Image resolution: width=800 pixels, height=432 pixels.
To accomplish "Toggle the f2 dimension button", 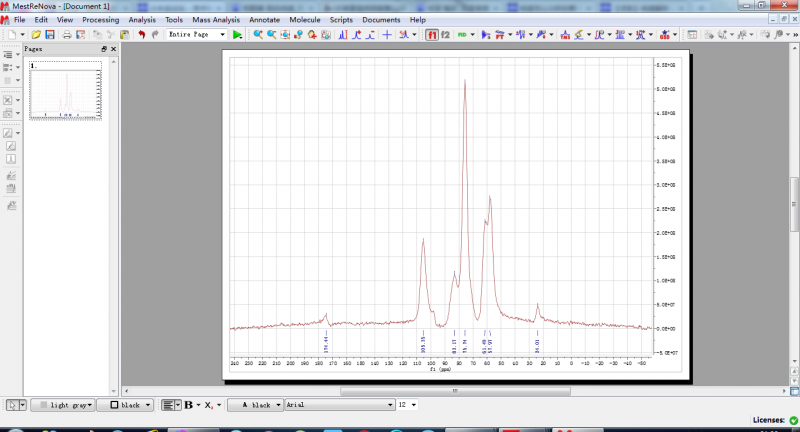I will coord(444,35).
